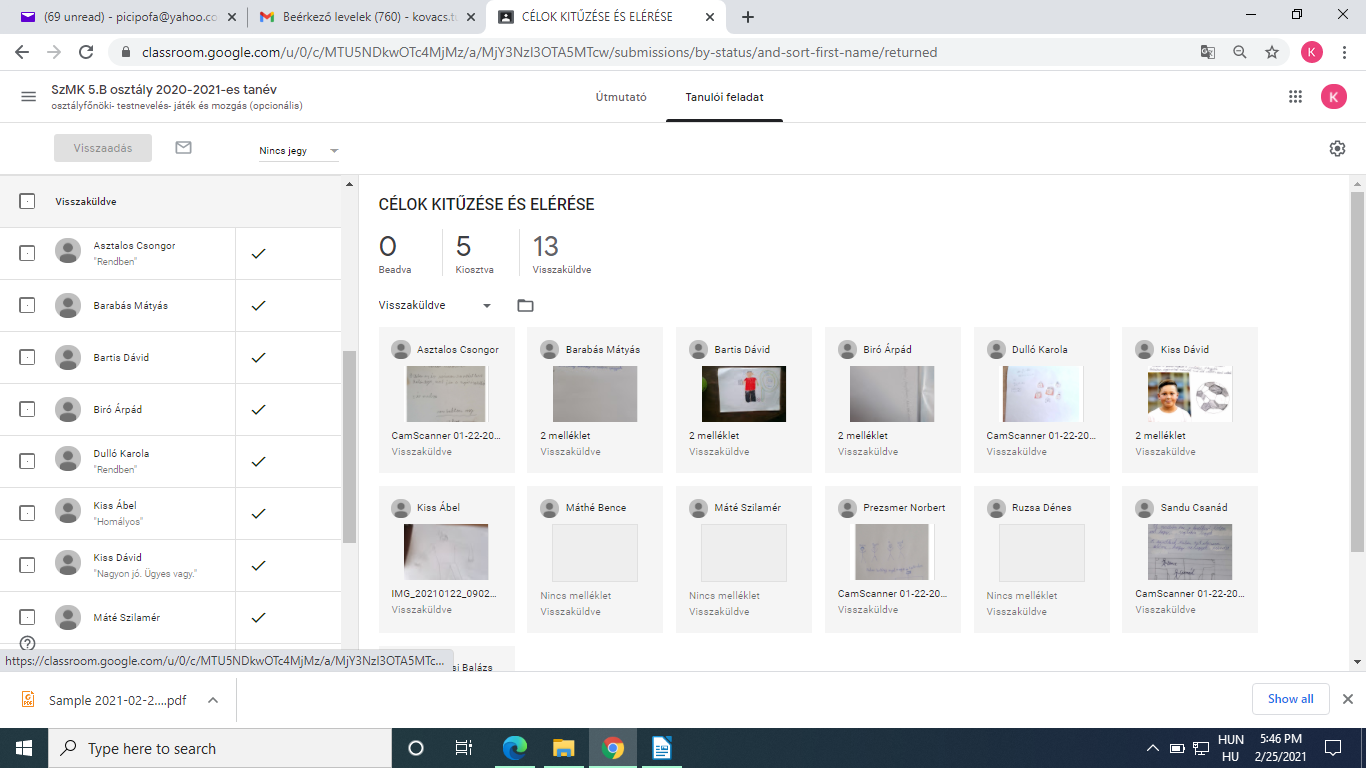Open assignment settings gear icon

point(1337,149)
